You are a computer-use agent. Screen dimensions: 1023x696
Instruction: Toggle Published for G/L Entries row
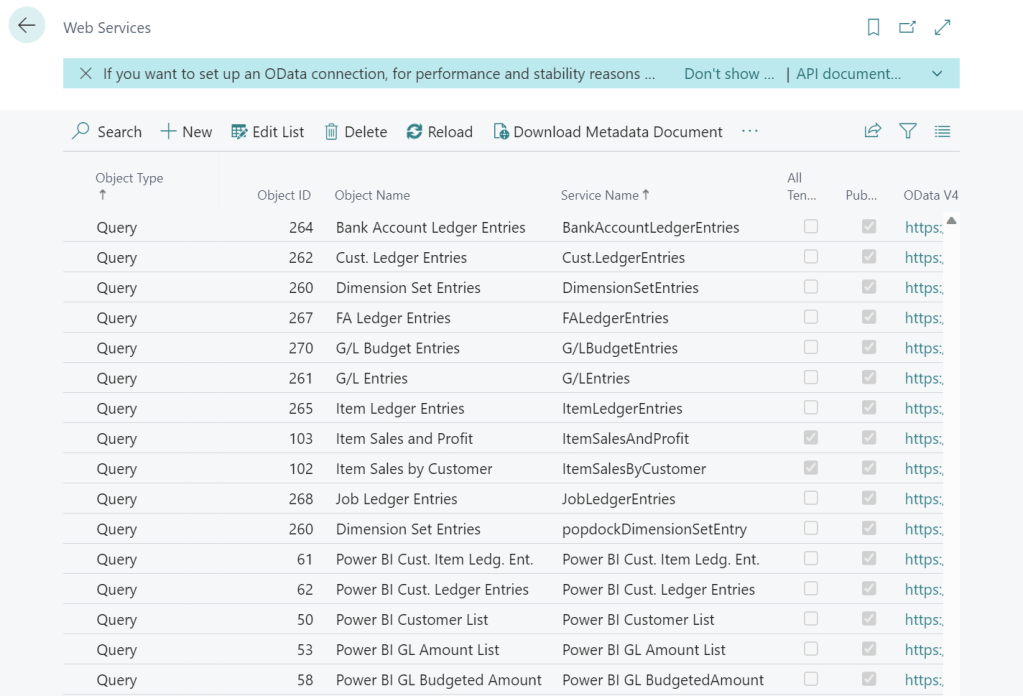point(869,377)
